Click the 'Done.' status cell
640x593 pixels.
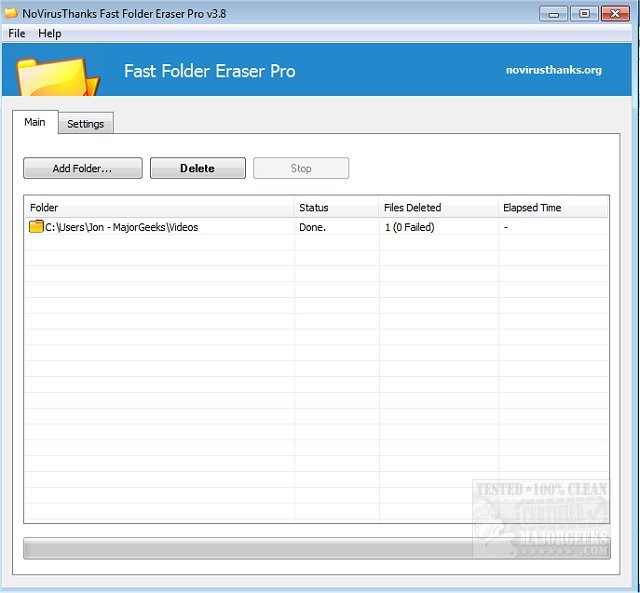click(x=312, y=227)
